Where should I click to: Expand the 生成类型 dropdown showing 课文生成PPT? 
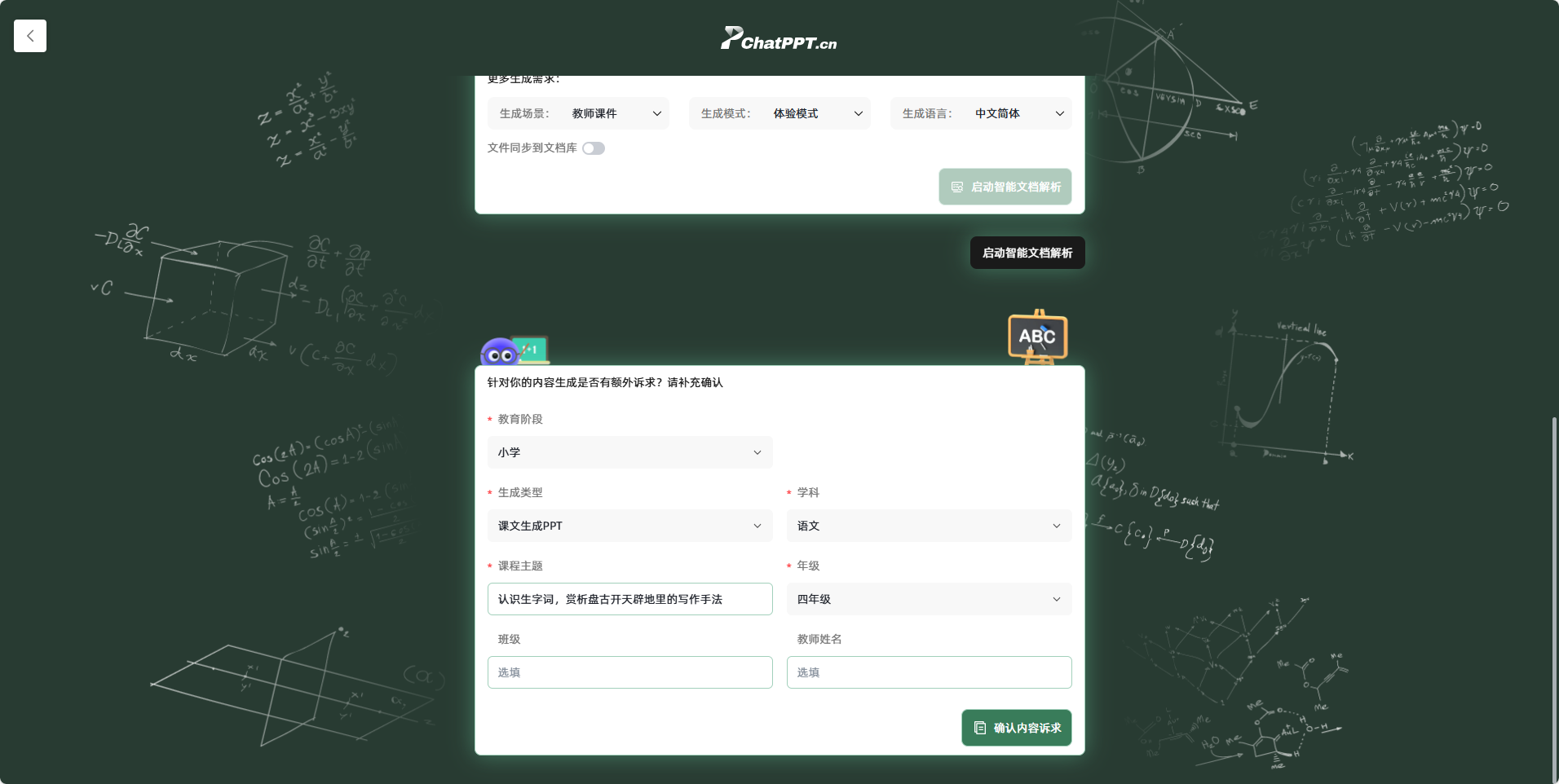point(629,526)
